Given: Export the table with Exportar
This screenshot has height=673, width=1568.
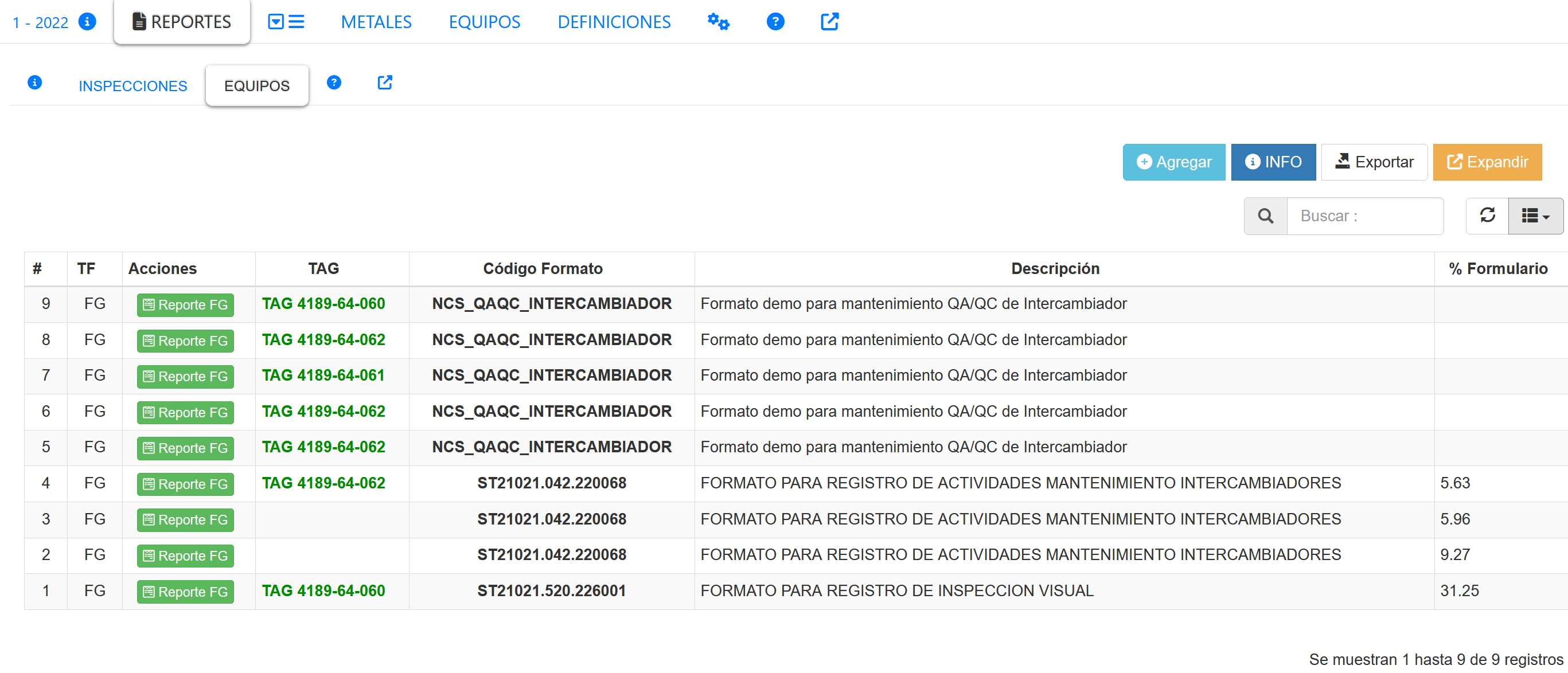Looking at the screenshot, I should point(1374,162).
